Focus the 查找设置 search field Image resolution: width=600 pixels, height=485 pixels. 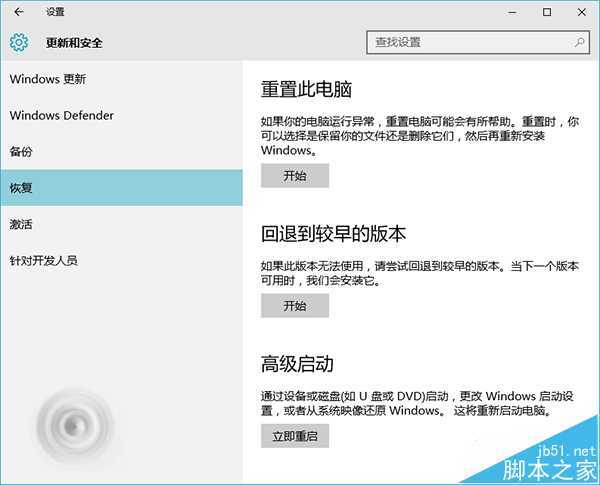pyautogui.click(x=478, y=42)
